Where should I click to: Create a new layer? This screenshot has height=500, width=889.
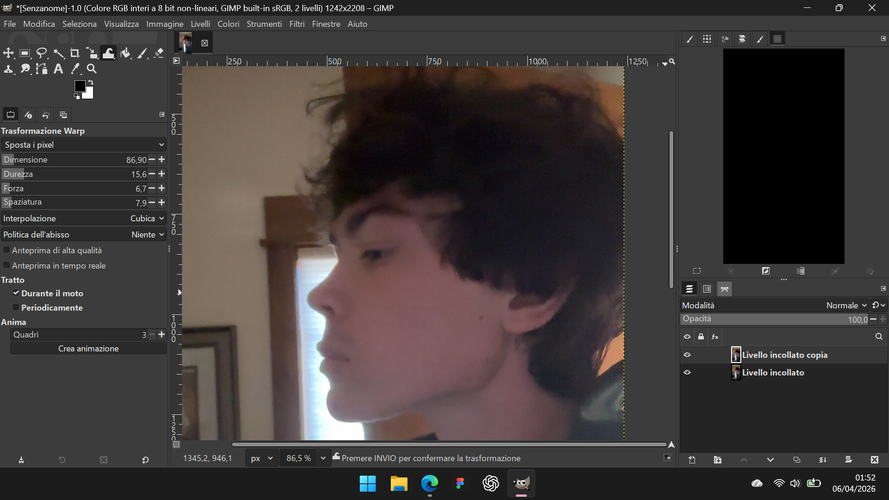[x=692, y=460]
